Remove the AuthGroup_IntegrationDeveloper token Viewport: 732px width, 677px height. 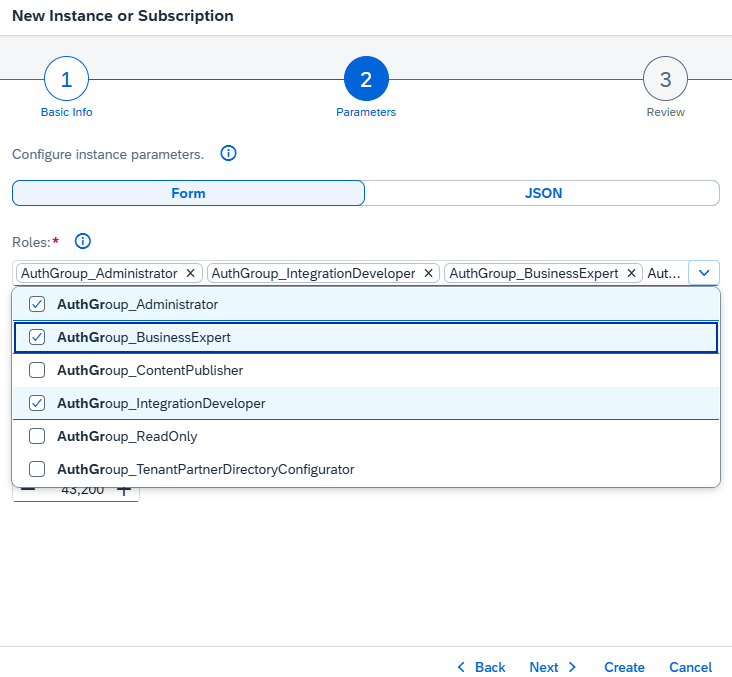pyautogui.click(x=429, y=273)
